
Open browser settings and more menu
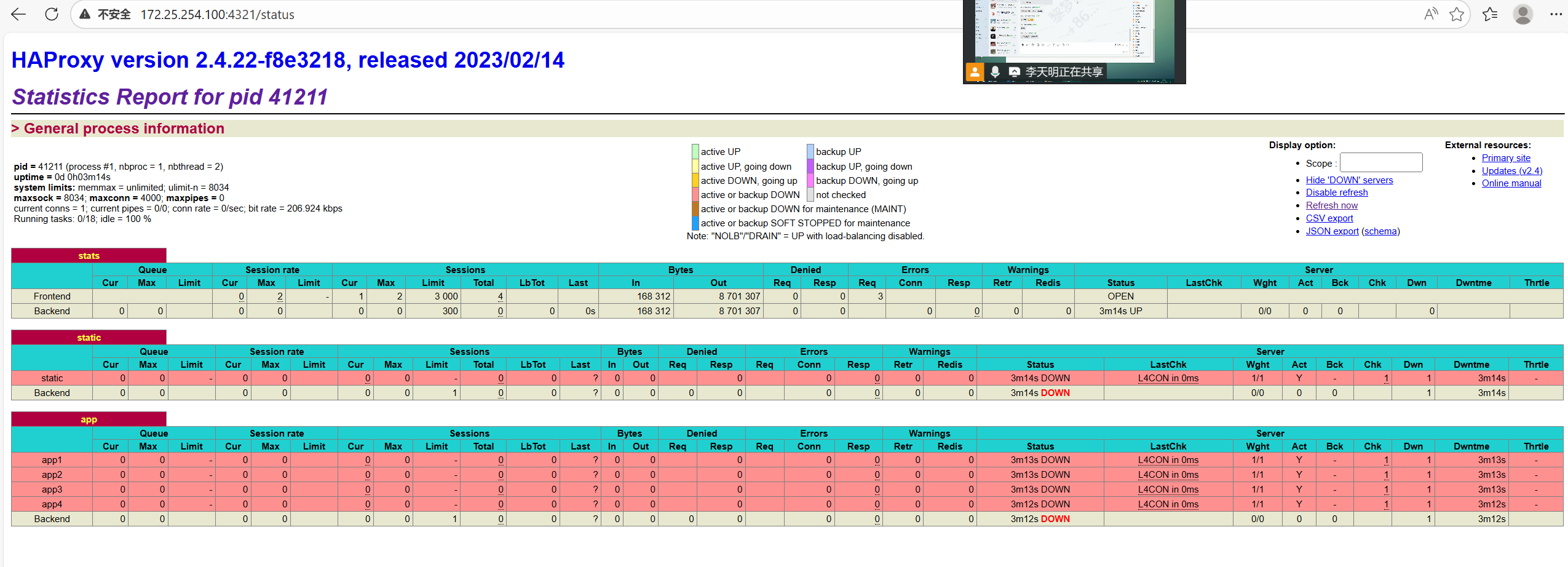point(1556,14)
